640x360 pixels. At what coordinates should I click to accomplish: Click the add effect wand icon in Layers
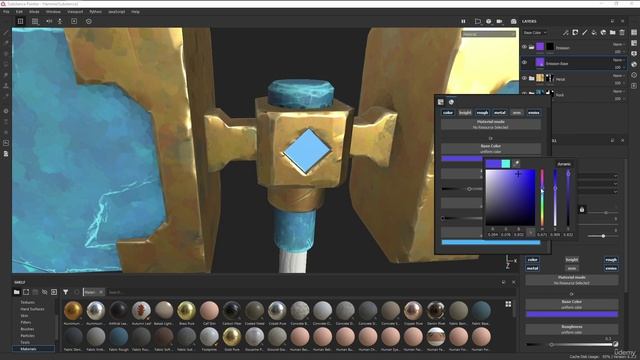[565, 33]
